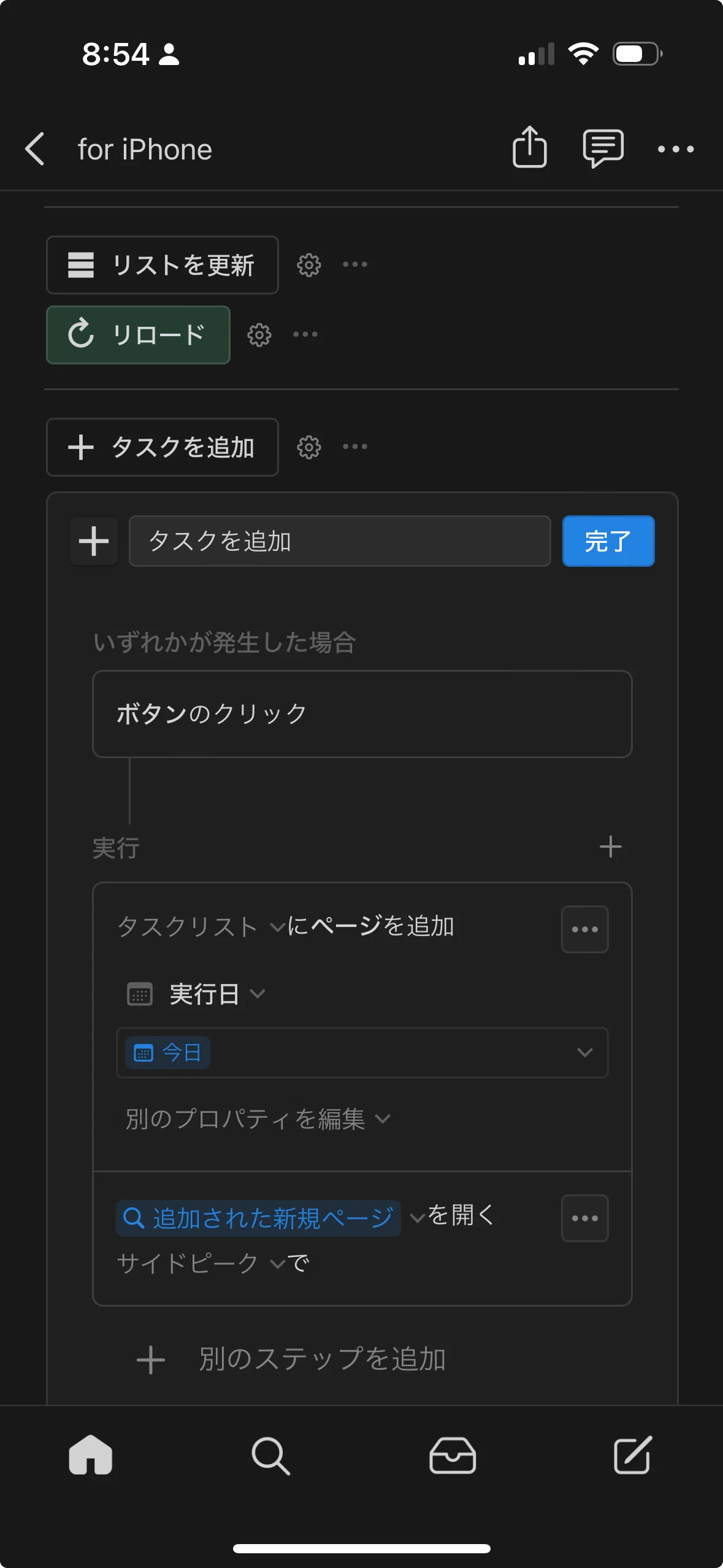Open settings gear next to リストを更新

pyautogui.click(x=308, y=265)
